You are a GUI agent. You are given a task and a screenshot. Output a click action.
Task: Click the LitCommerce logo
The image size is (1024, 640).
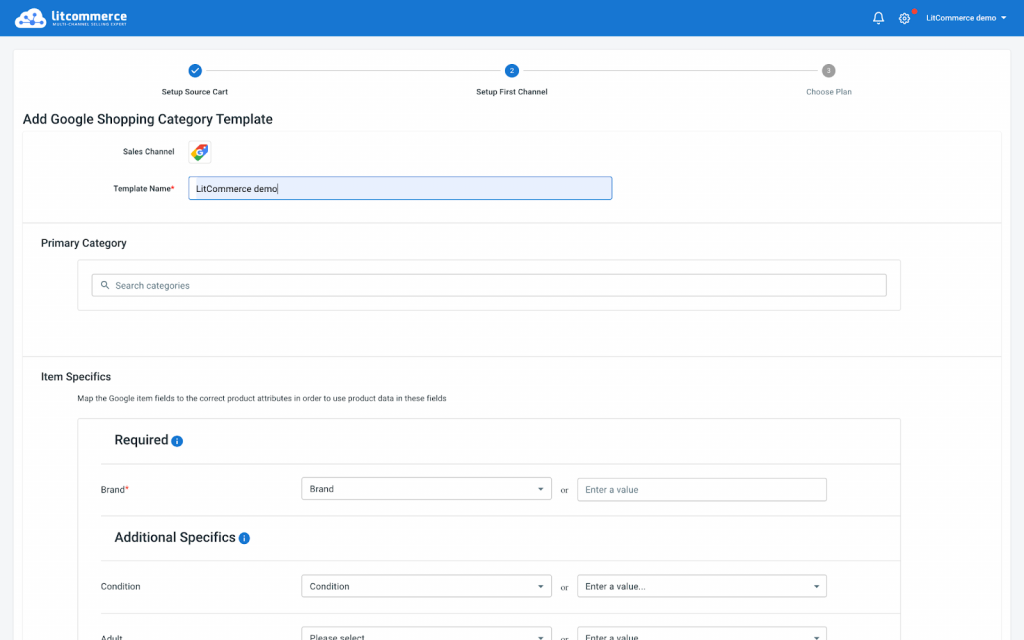71,18
